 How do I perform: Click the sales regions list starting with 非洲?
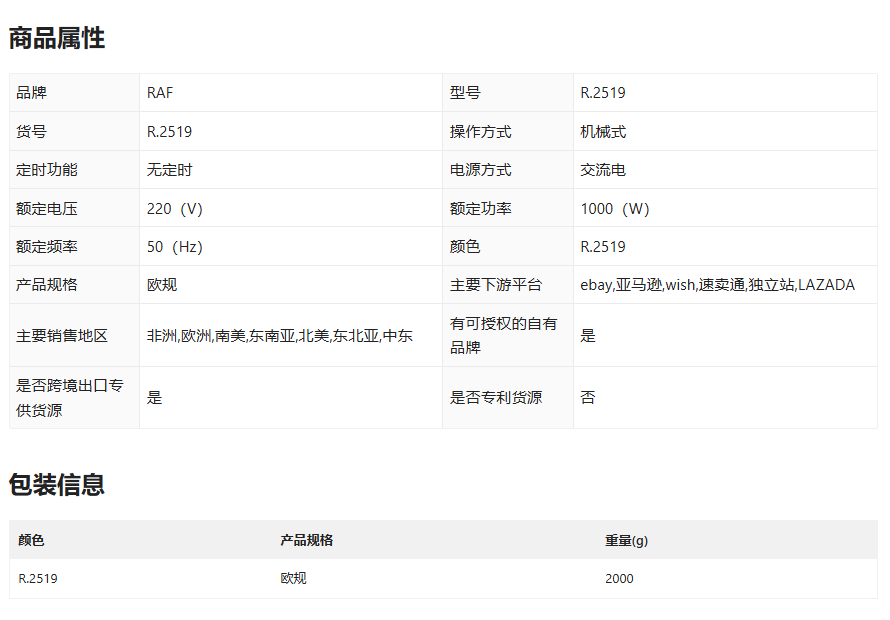click(279, 336)
